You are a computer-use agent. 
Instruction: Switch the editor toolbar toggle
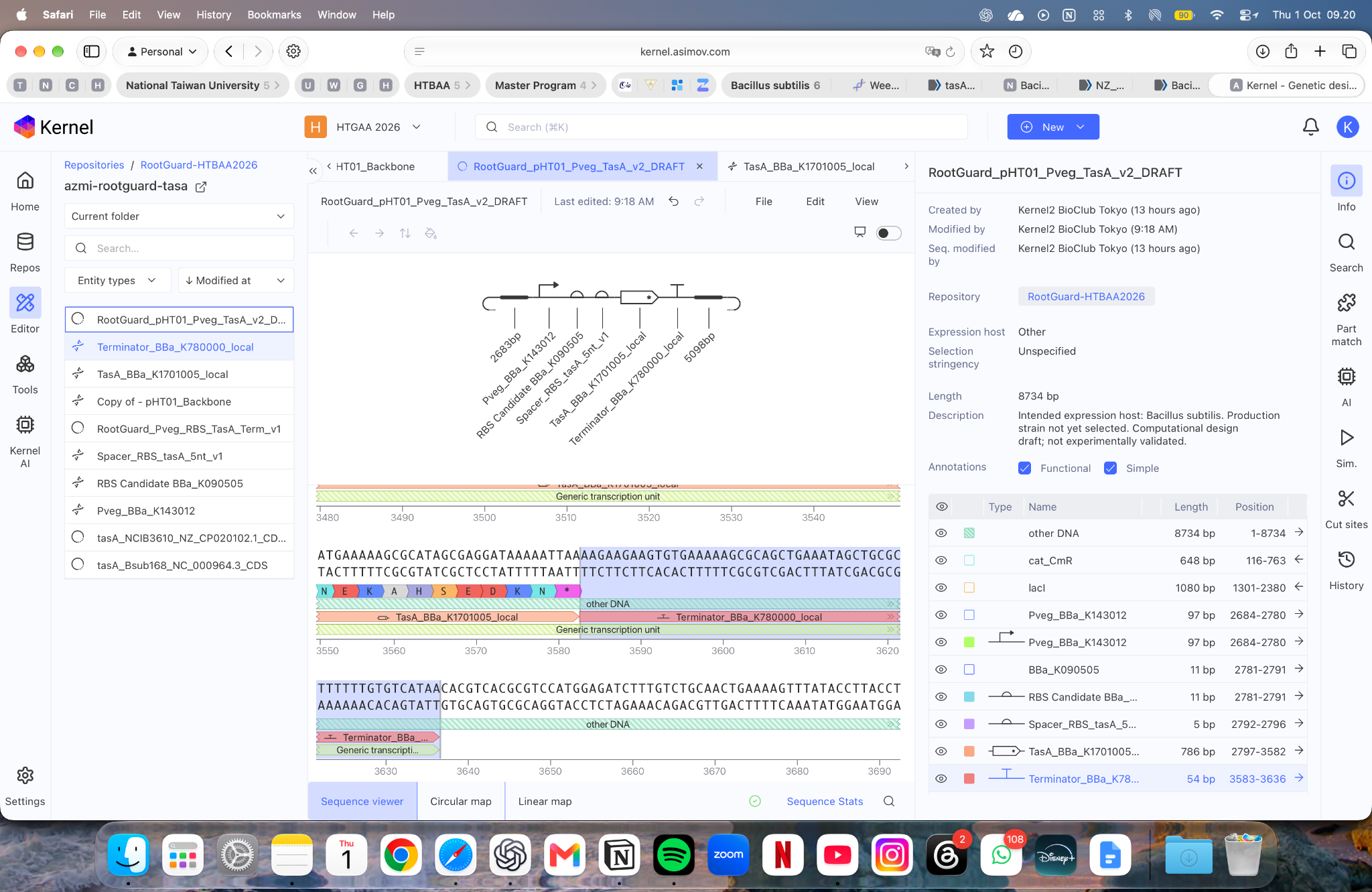(888, 233)
